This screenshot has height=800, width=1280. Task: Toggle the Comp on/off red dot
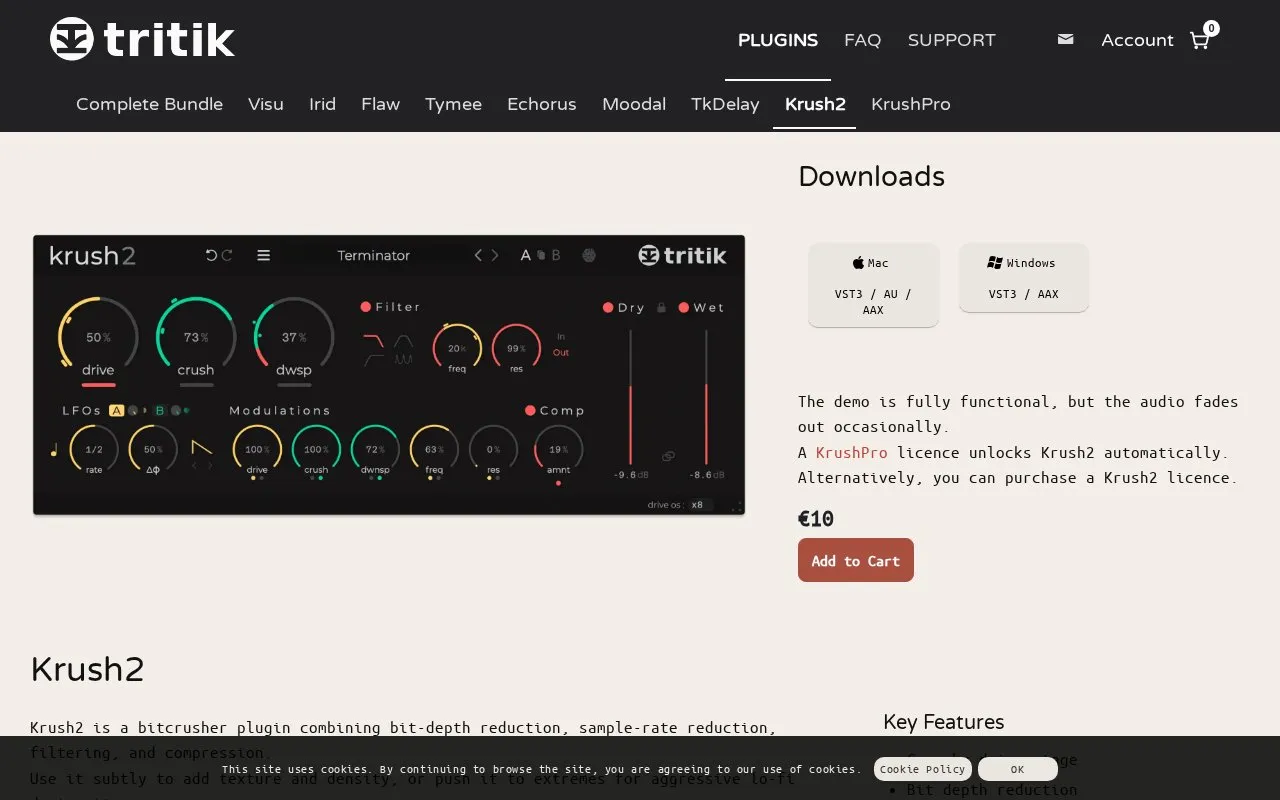pos(530,410)
